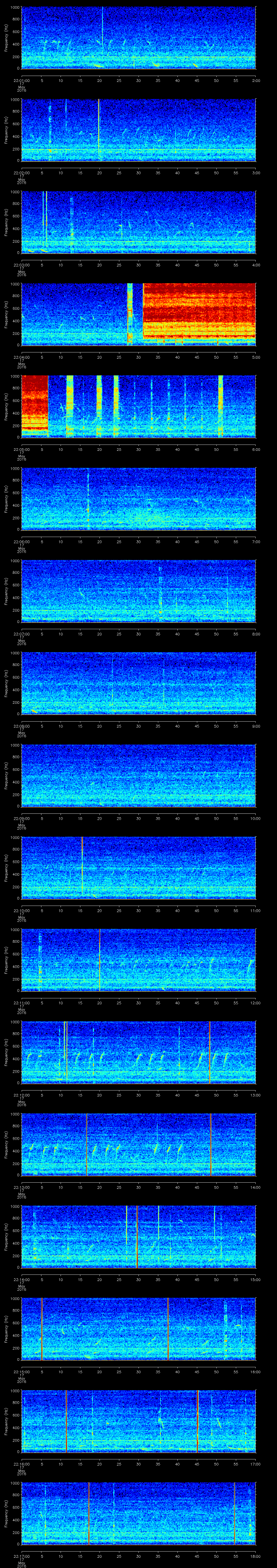Open the spectrogram panel starting at 22:09:00

click(x=138, y=775)
